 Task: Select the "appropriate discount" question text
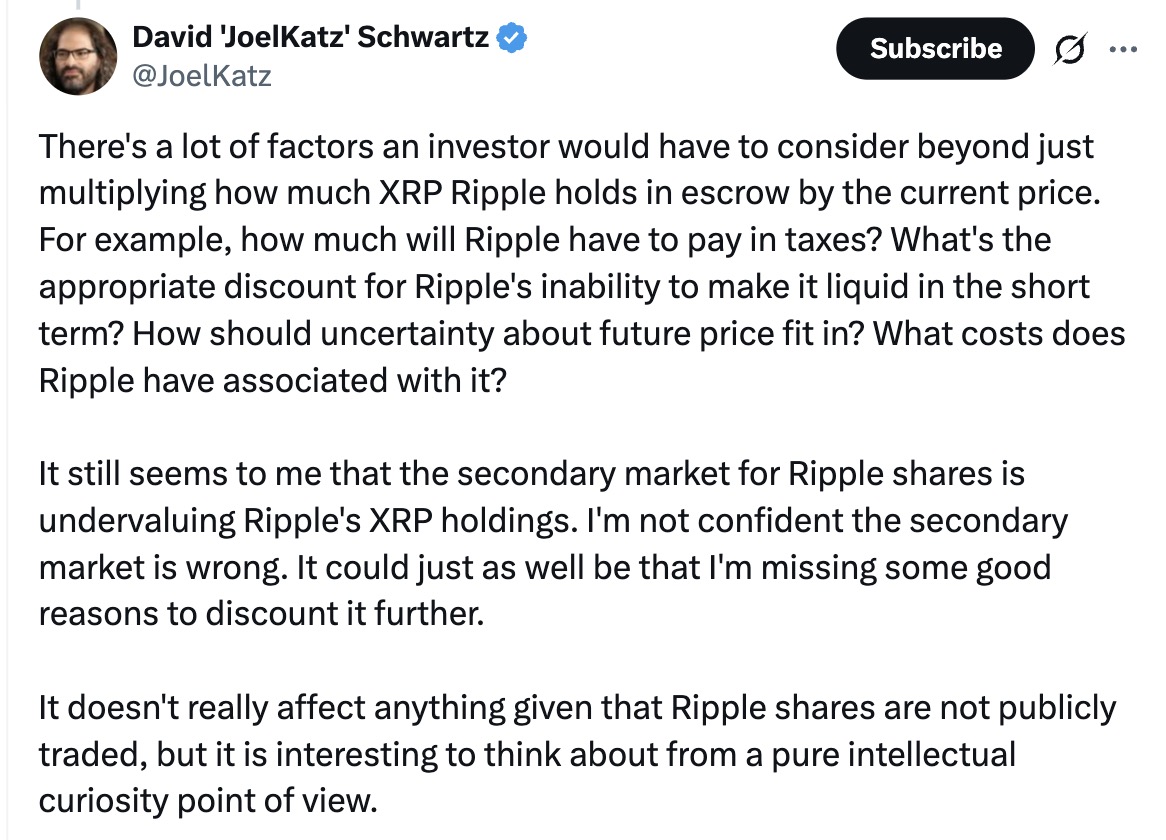coord(560,288)
